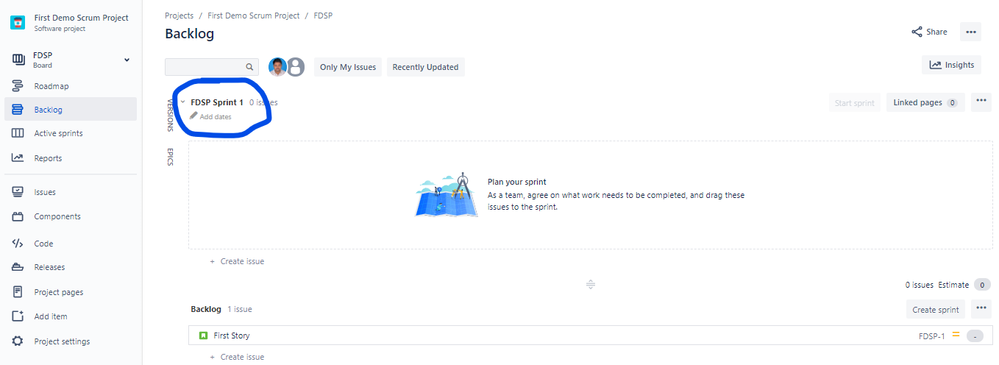Click the Add dates pencil icon
The height and width of the screenshot is (365, 999).
pyautogui.click(x=194, y=116)
